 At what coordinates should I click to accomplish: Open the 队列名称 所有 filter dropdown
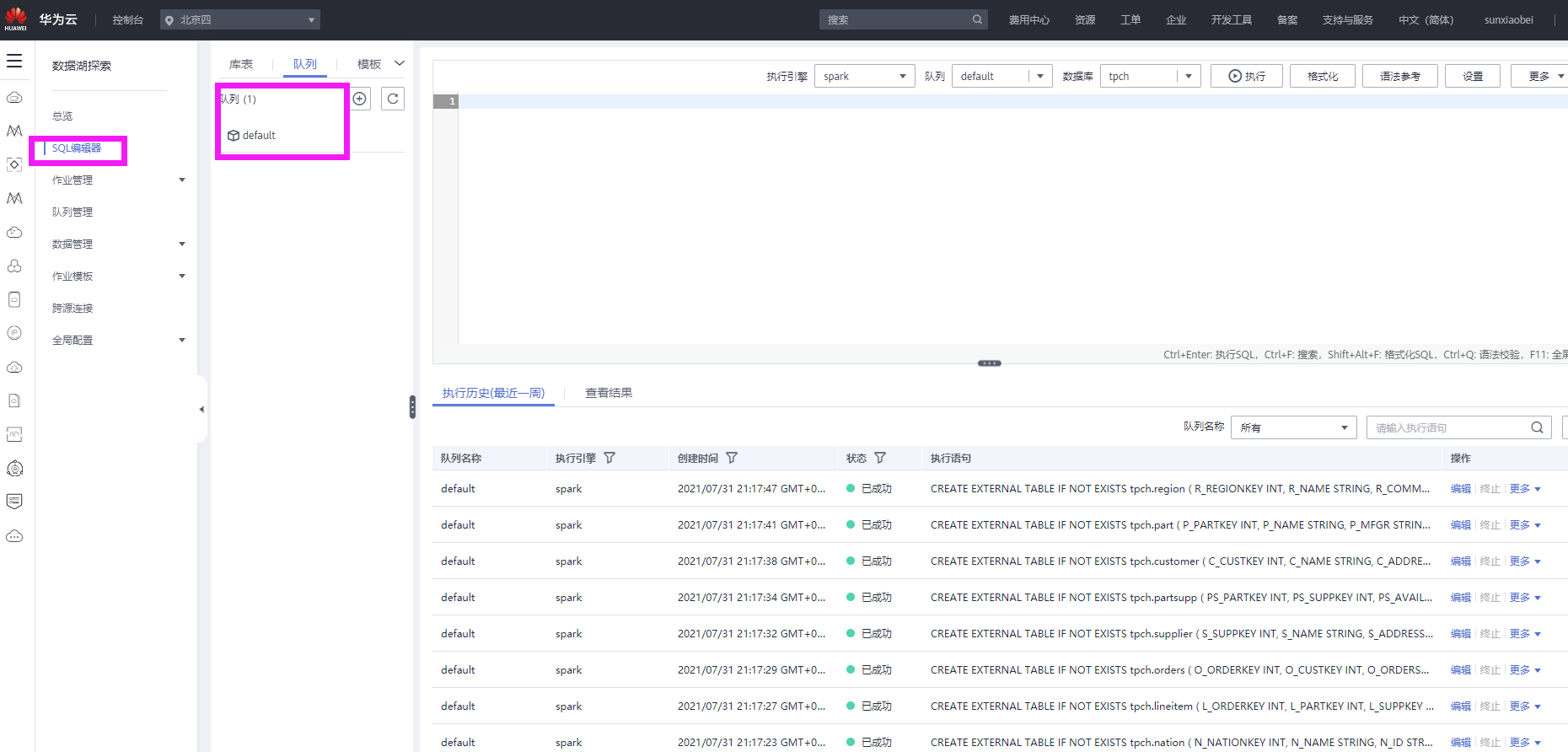1293,427
